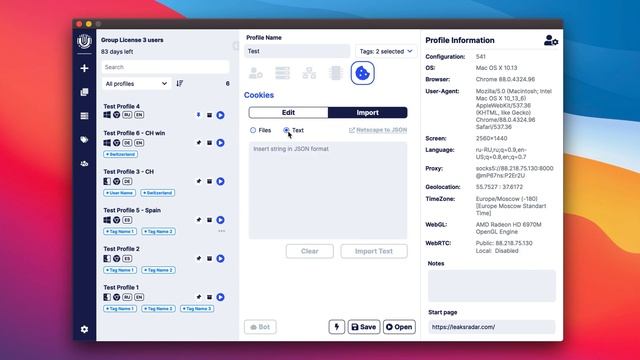This screenshot has height=360, width=640.
Task: Save the profile
Action: [364, 327]
